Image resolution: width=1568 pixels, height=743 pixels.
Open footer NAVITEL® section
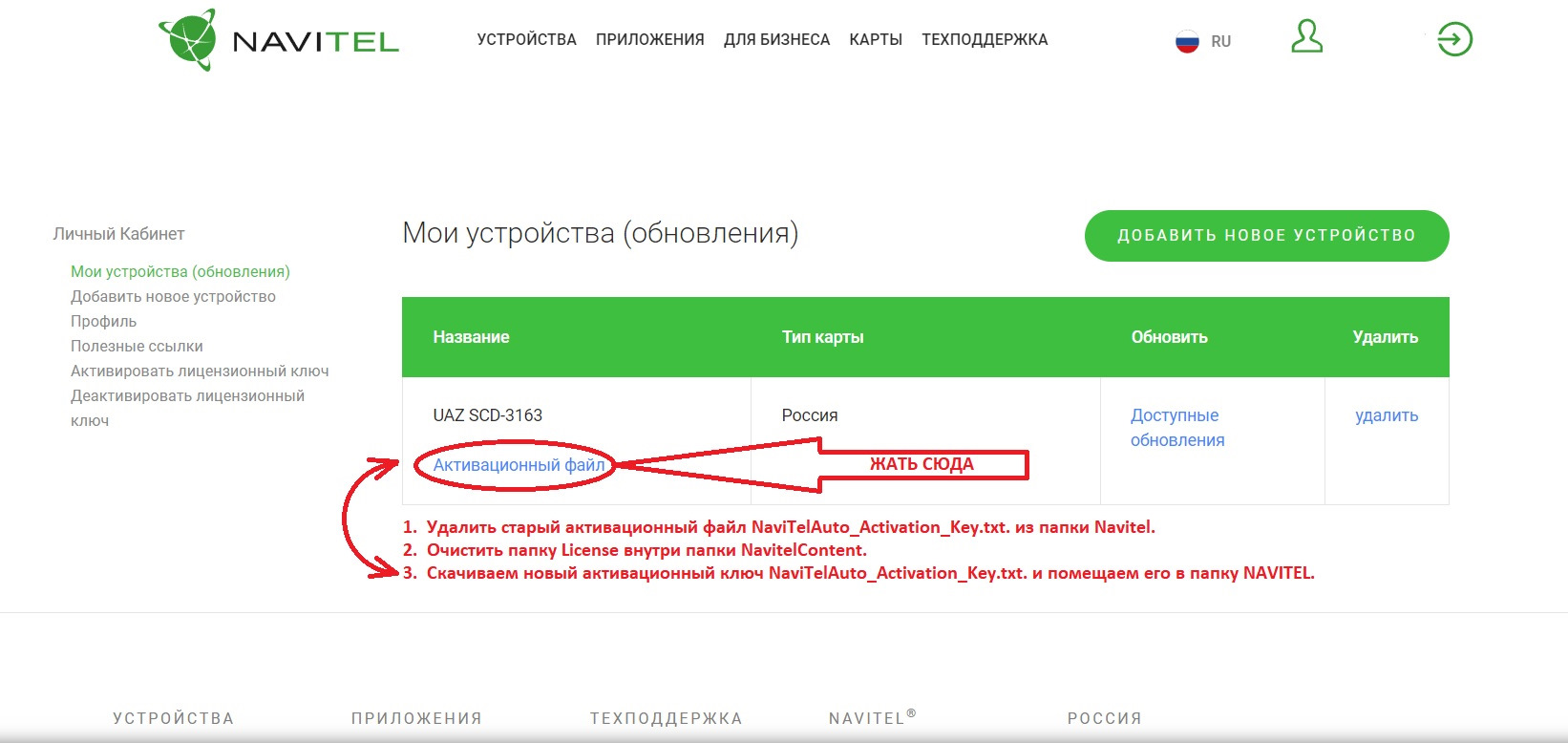coord(873,717)
